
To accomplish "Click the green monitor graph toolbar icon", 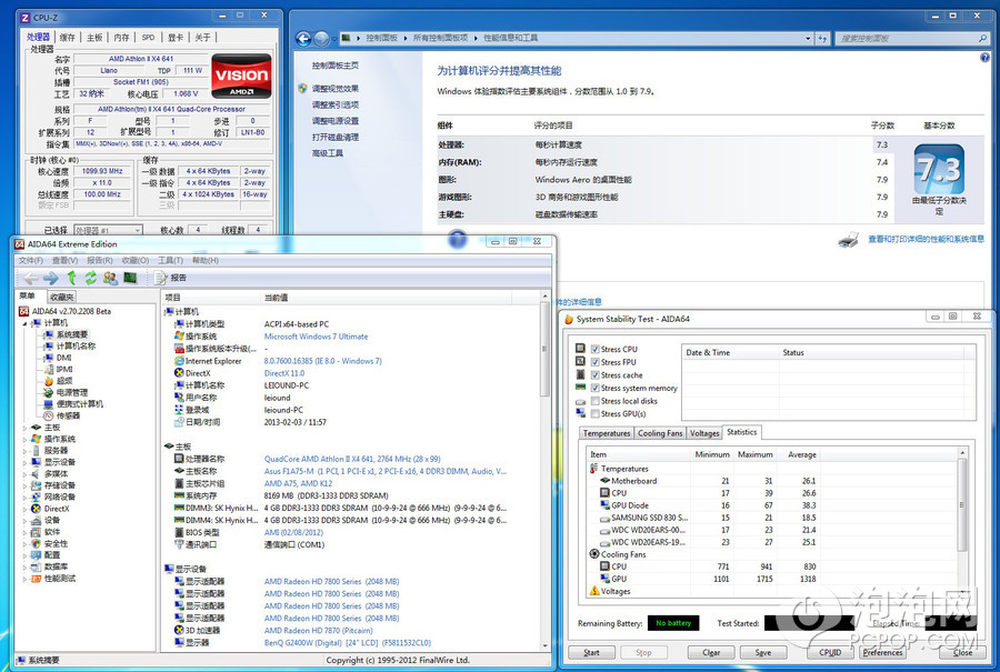I will [x=130, y=278].
